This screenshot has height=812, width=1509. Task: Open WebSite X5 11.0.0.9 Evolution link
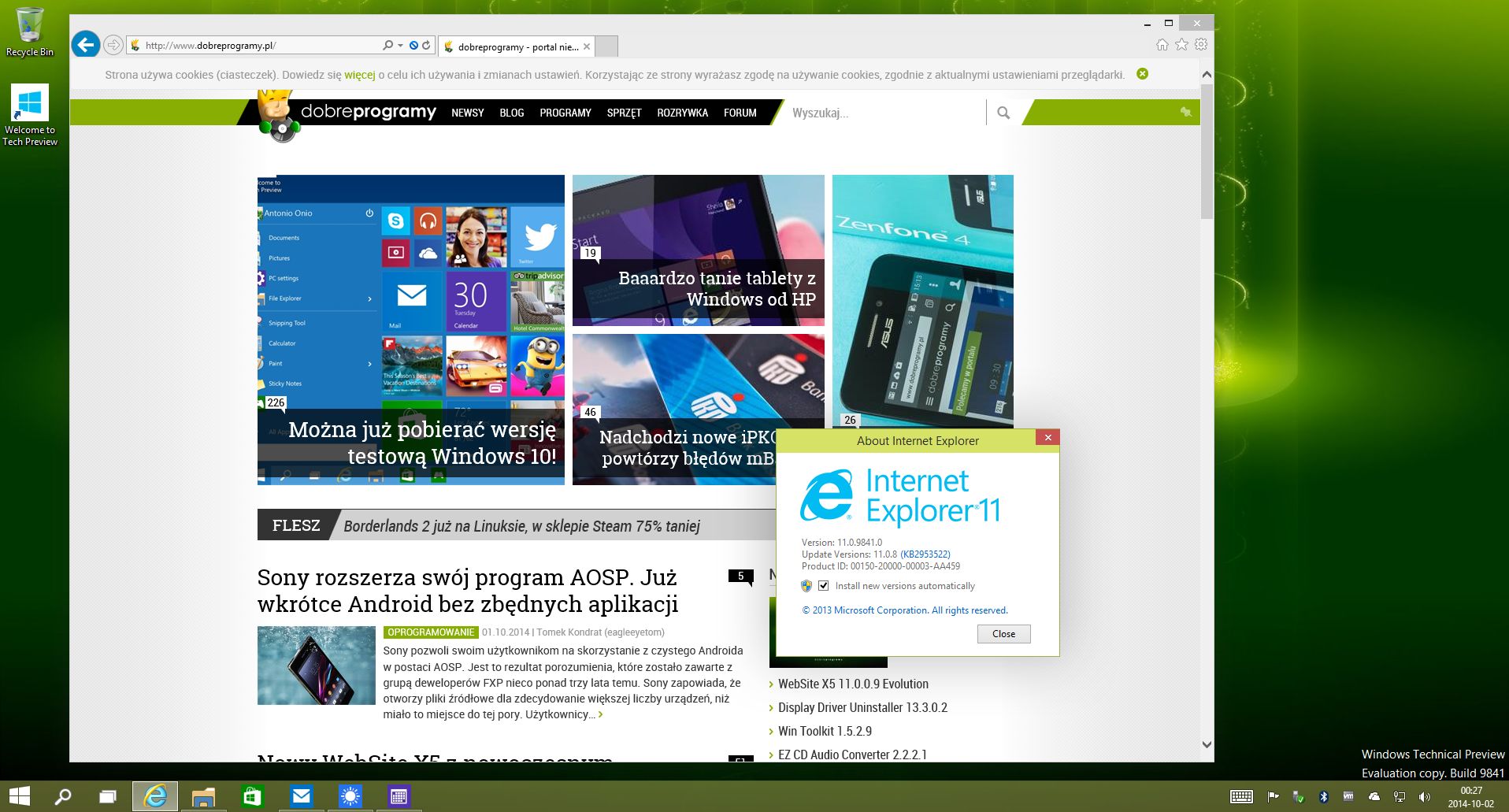(854, 684)
